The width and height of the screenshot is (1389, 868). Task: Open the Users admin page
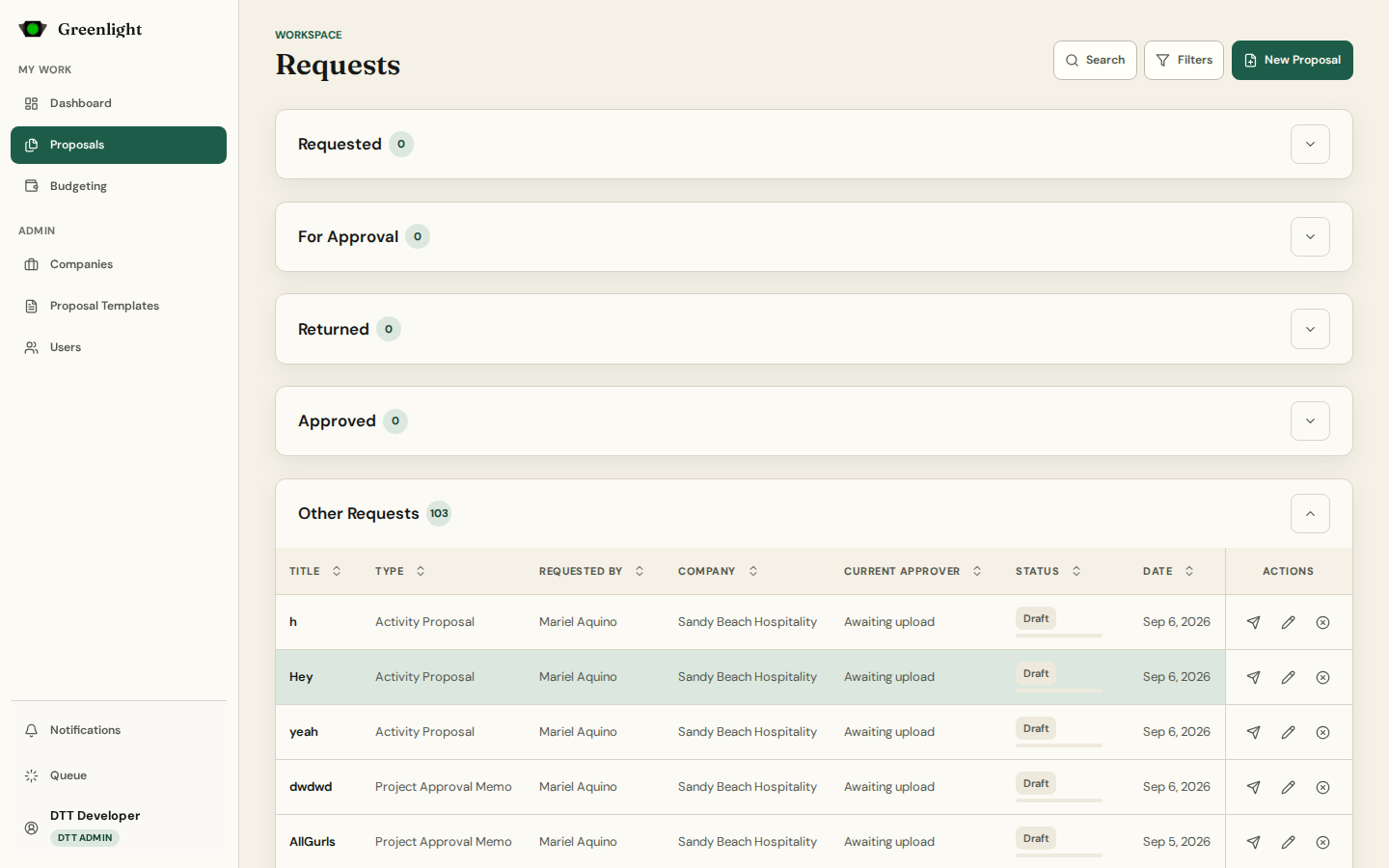coord(119,347)
